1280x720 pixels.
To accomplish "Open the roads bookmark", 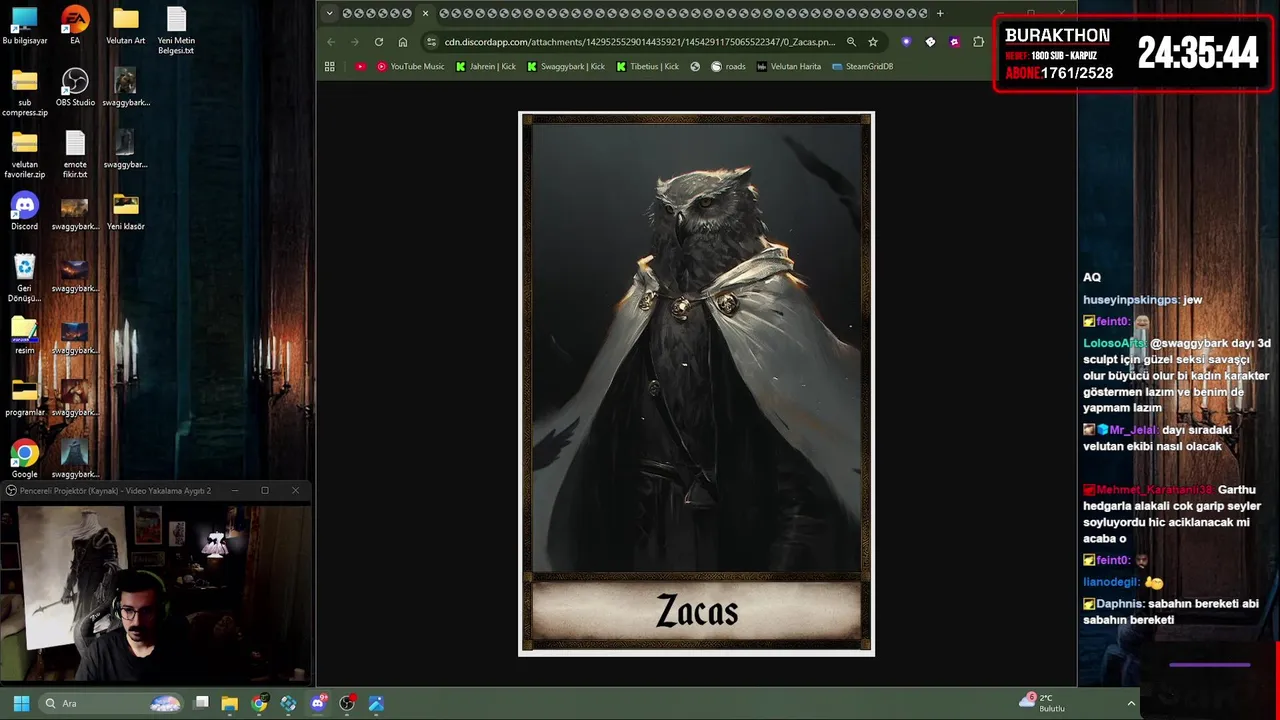I will pyautogui.click(x=728, y=66).
